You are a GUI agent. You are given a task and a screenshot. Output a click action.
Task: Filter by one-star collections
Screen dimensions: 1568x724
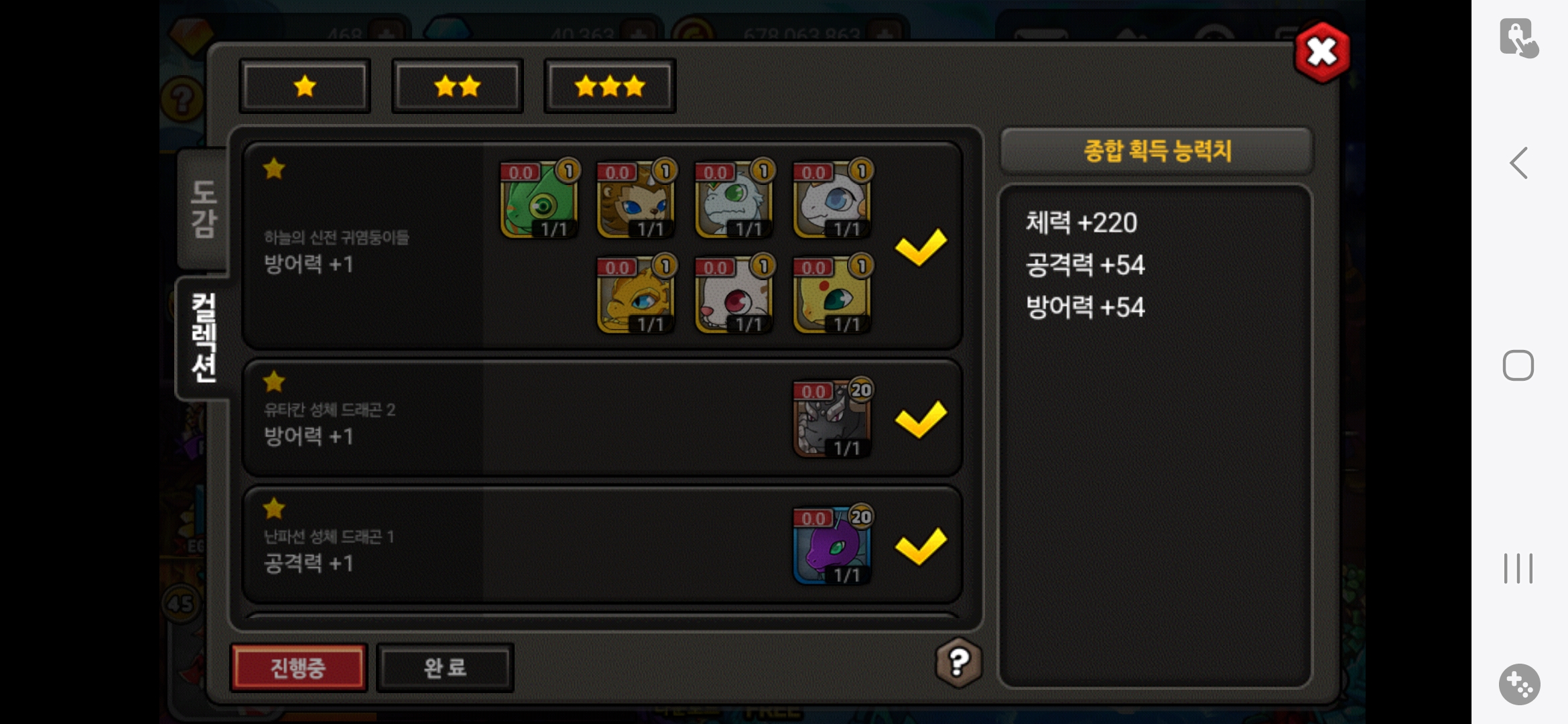[x=305, y=86]
